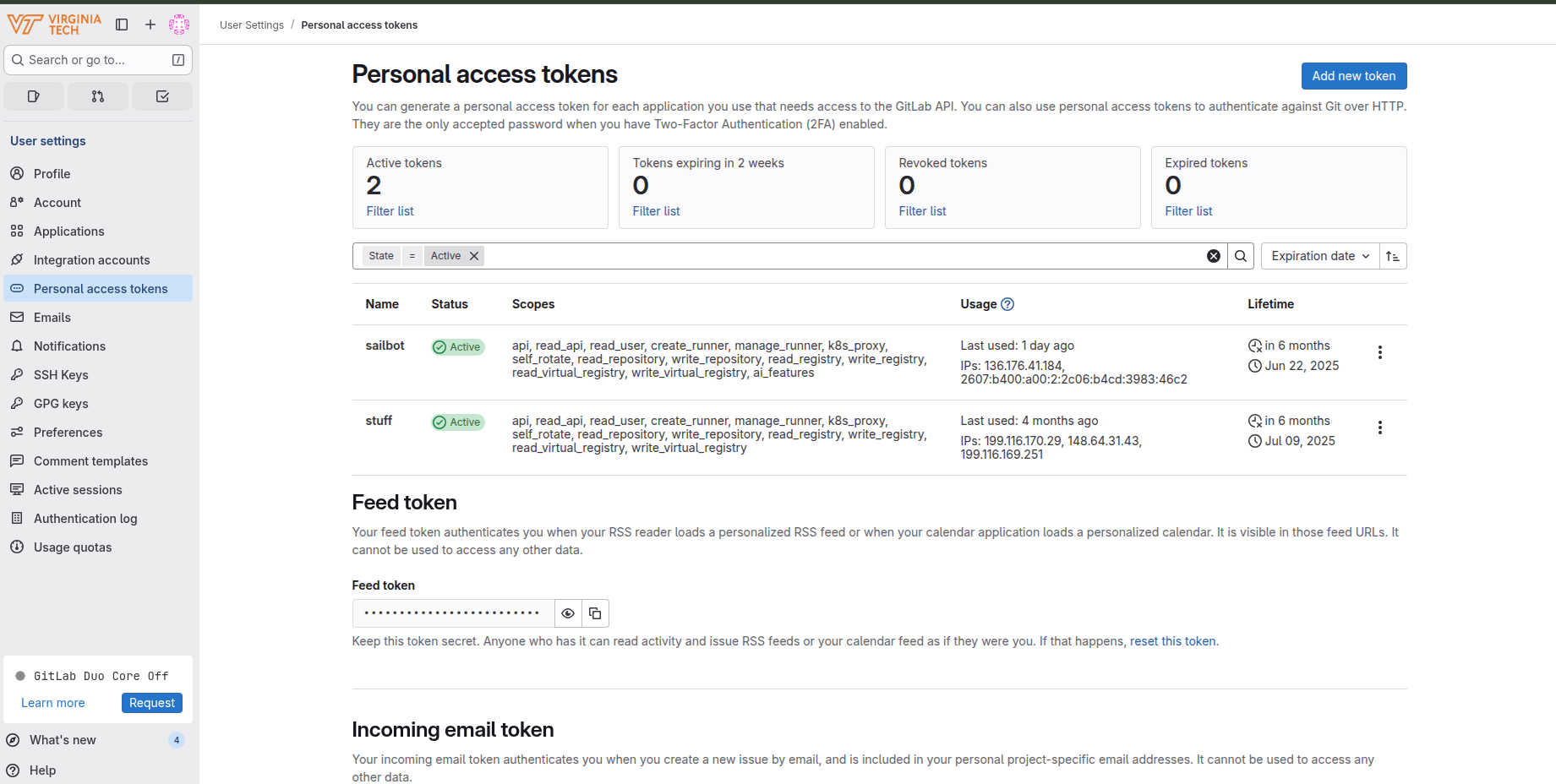Open the user avatar menu
This screenshot has width=1556, height=784.
pyautogui.click(x=179, y=24)
